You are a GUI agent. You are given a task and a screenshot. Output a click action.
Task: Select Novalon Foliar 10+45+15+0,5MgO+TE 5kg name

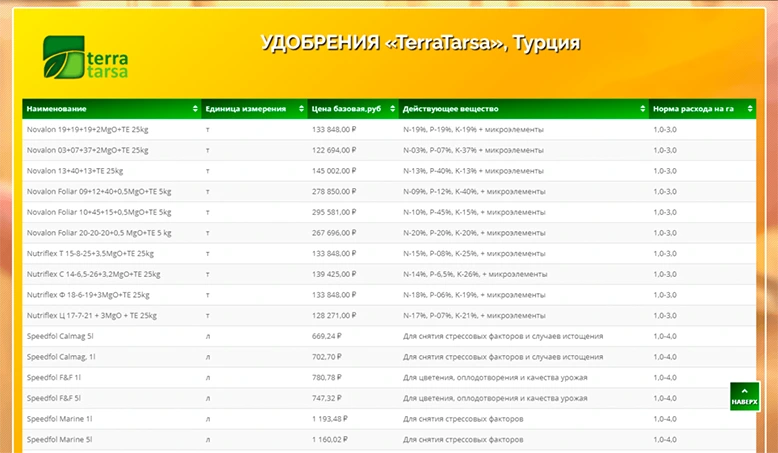click(x=99, y=212)
